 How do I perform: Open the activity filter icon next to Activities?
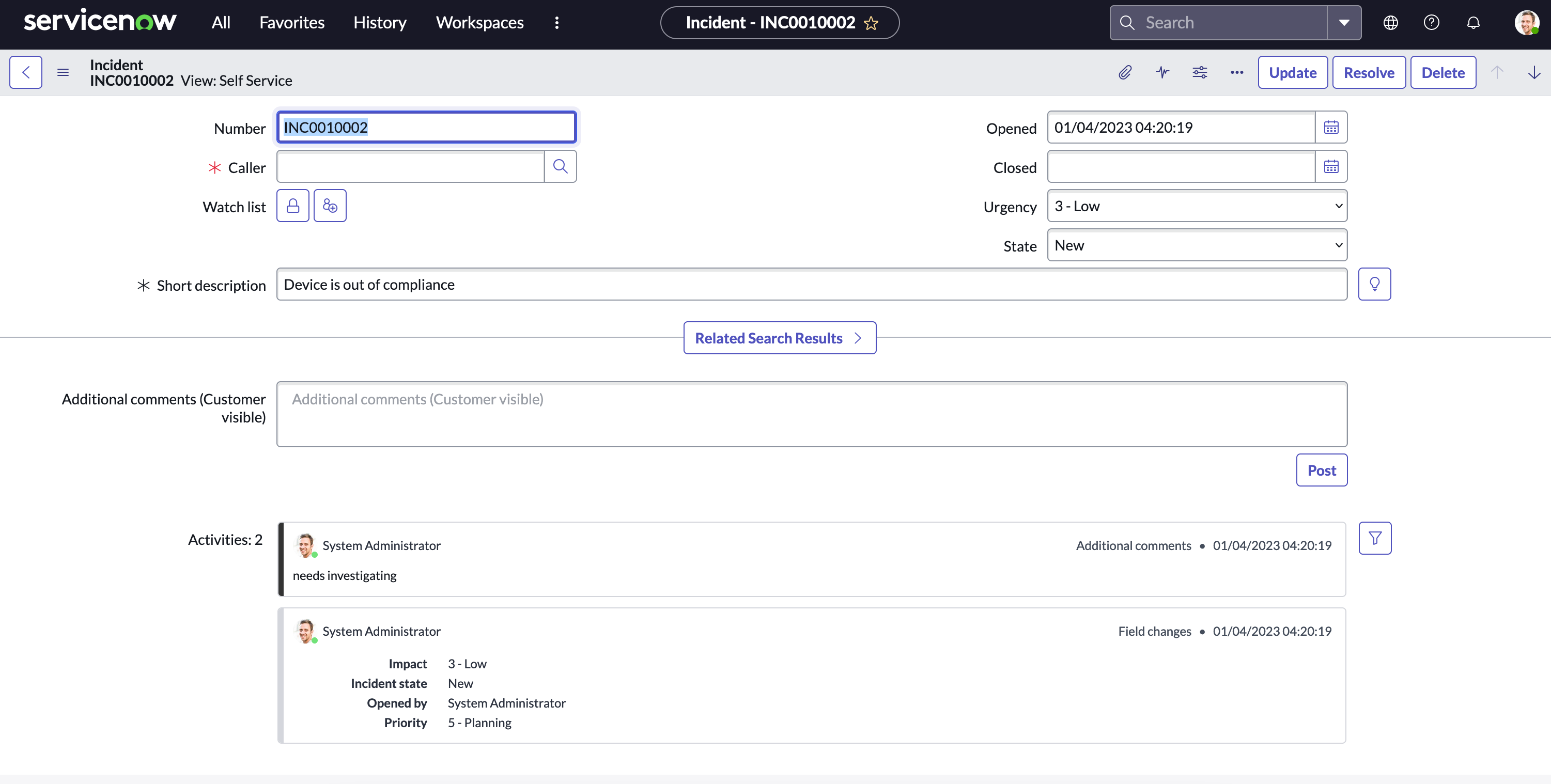pyautogui.click(x=1375, y=538)
